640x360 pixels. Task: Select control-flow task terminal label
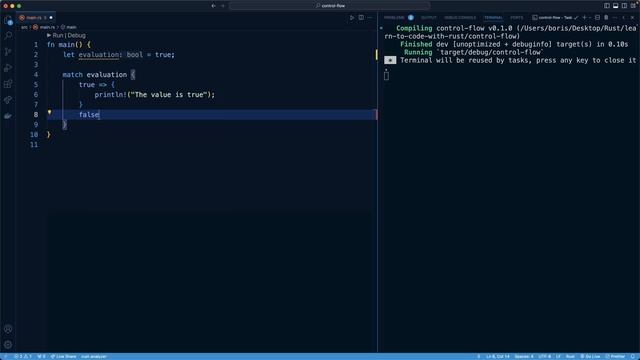tap(555, 18)
